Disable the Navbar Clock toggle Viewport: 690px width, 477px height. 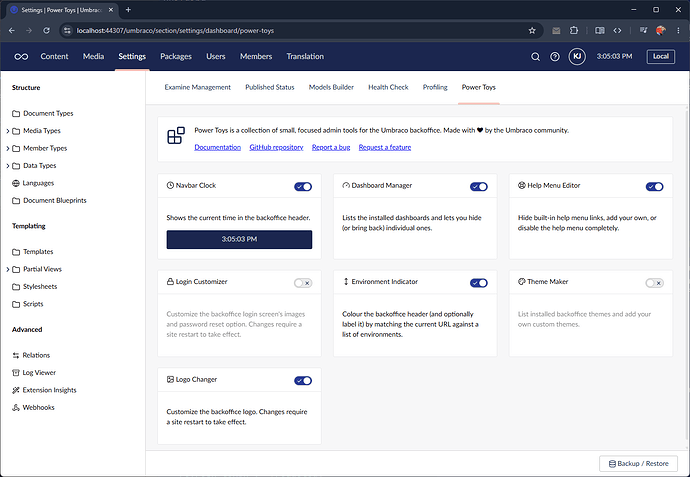coord(303,187)
